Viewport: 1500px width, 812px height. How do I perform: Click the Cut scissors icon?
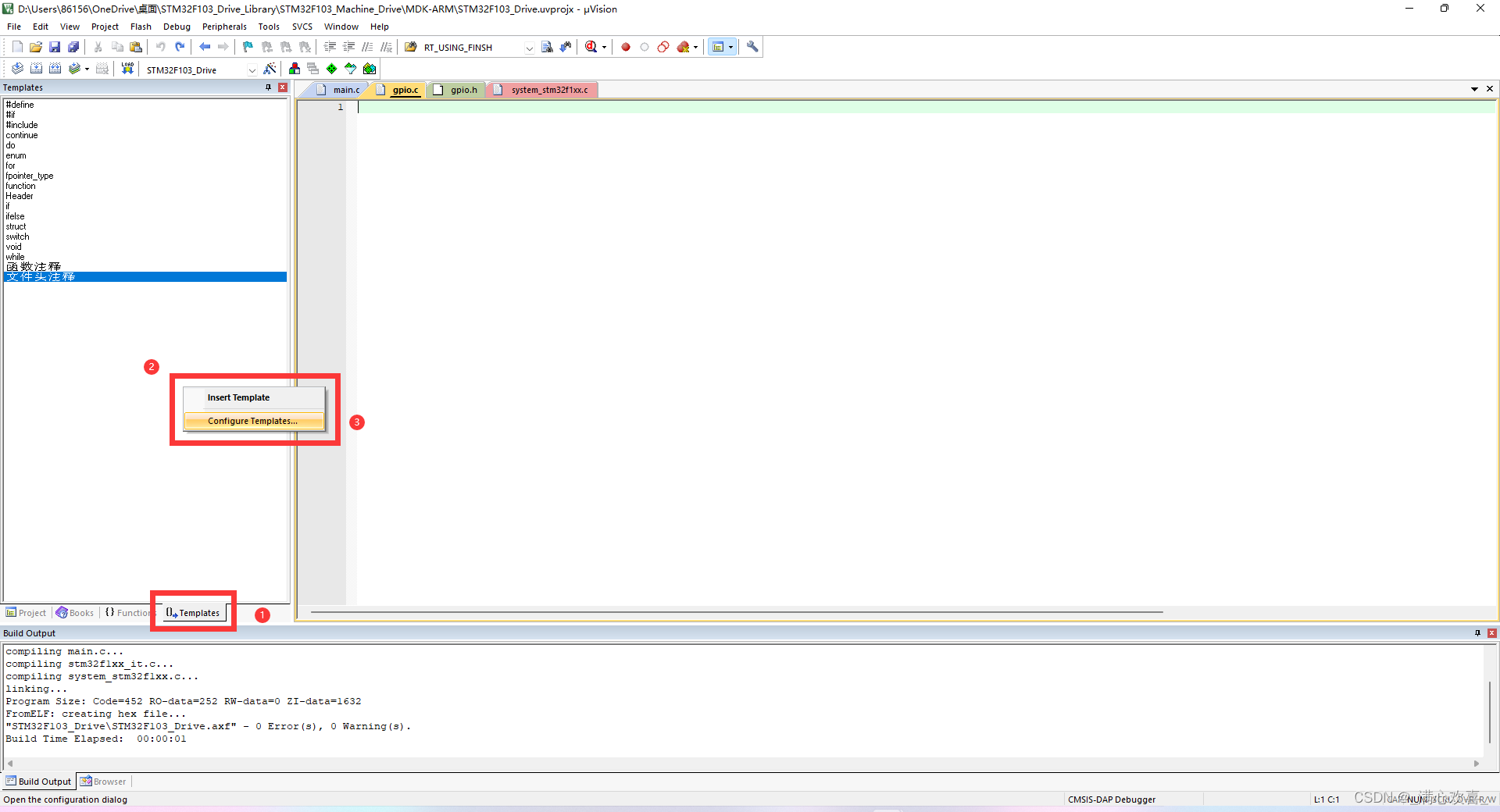(98, 47)
